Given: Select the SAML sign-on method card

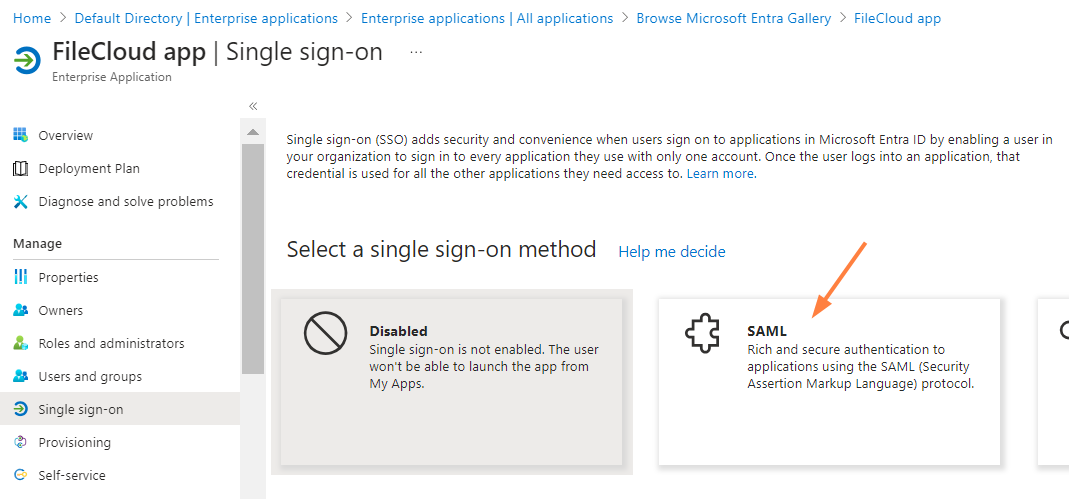Looking at the screenshot, I should point(828,381).
